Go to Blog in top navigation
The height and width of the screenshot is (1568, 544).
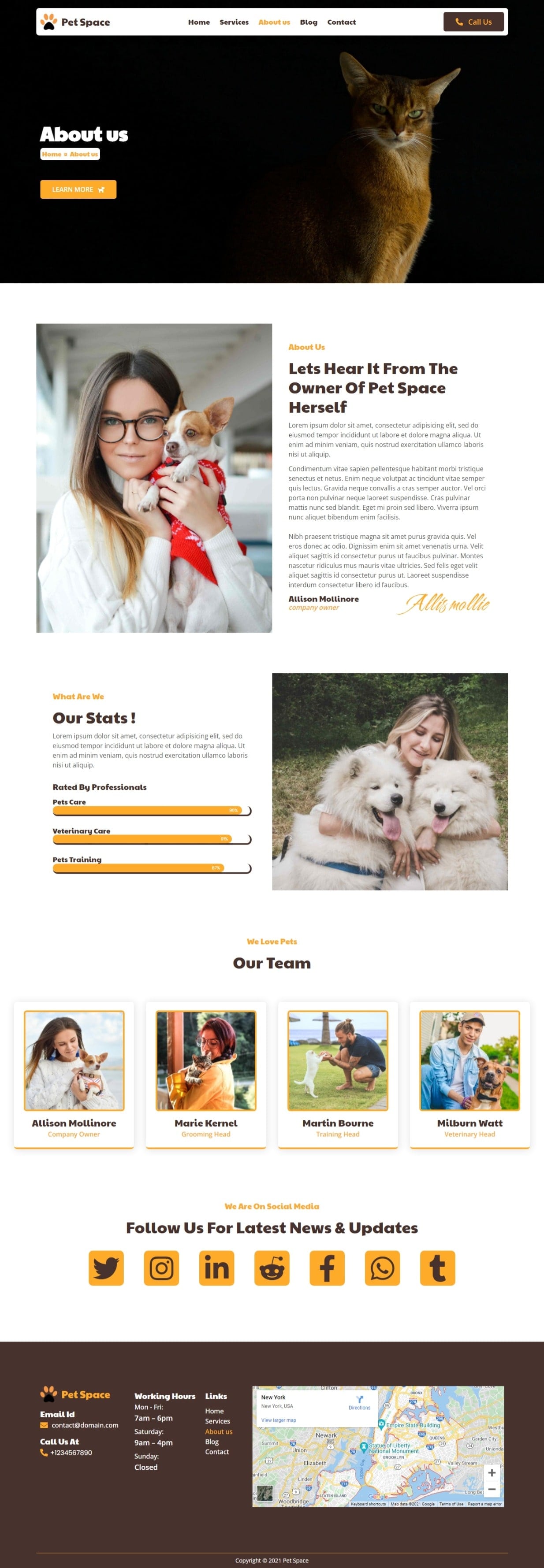click(x=309, y=22)
